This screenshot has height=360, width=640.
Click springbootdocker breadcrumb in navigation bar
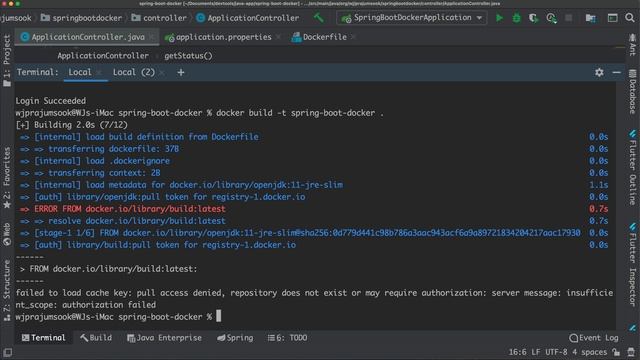(81, 18)
